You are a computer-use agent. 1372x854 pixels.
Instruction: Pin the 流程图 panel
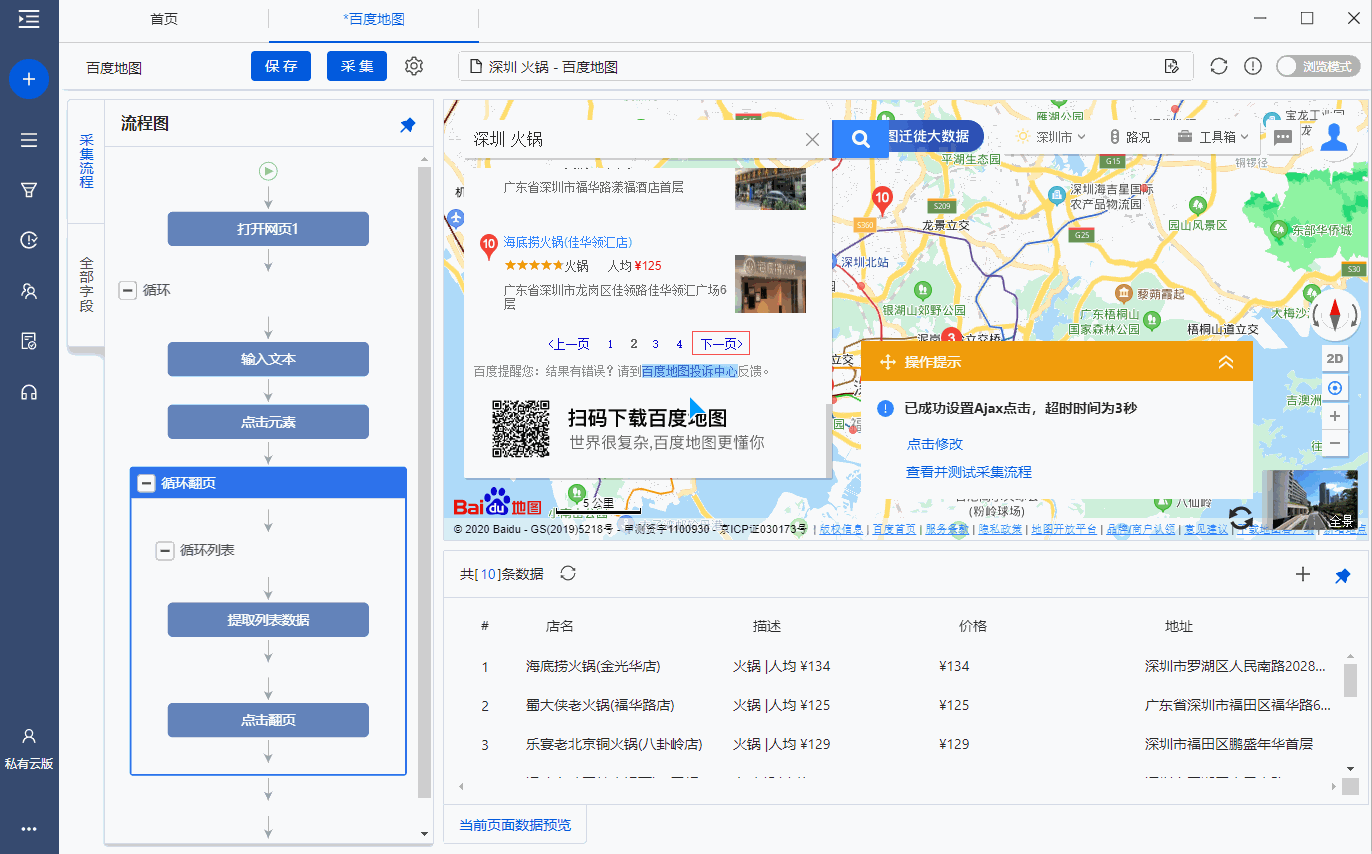coord(407,125)
